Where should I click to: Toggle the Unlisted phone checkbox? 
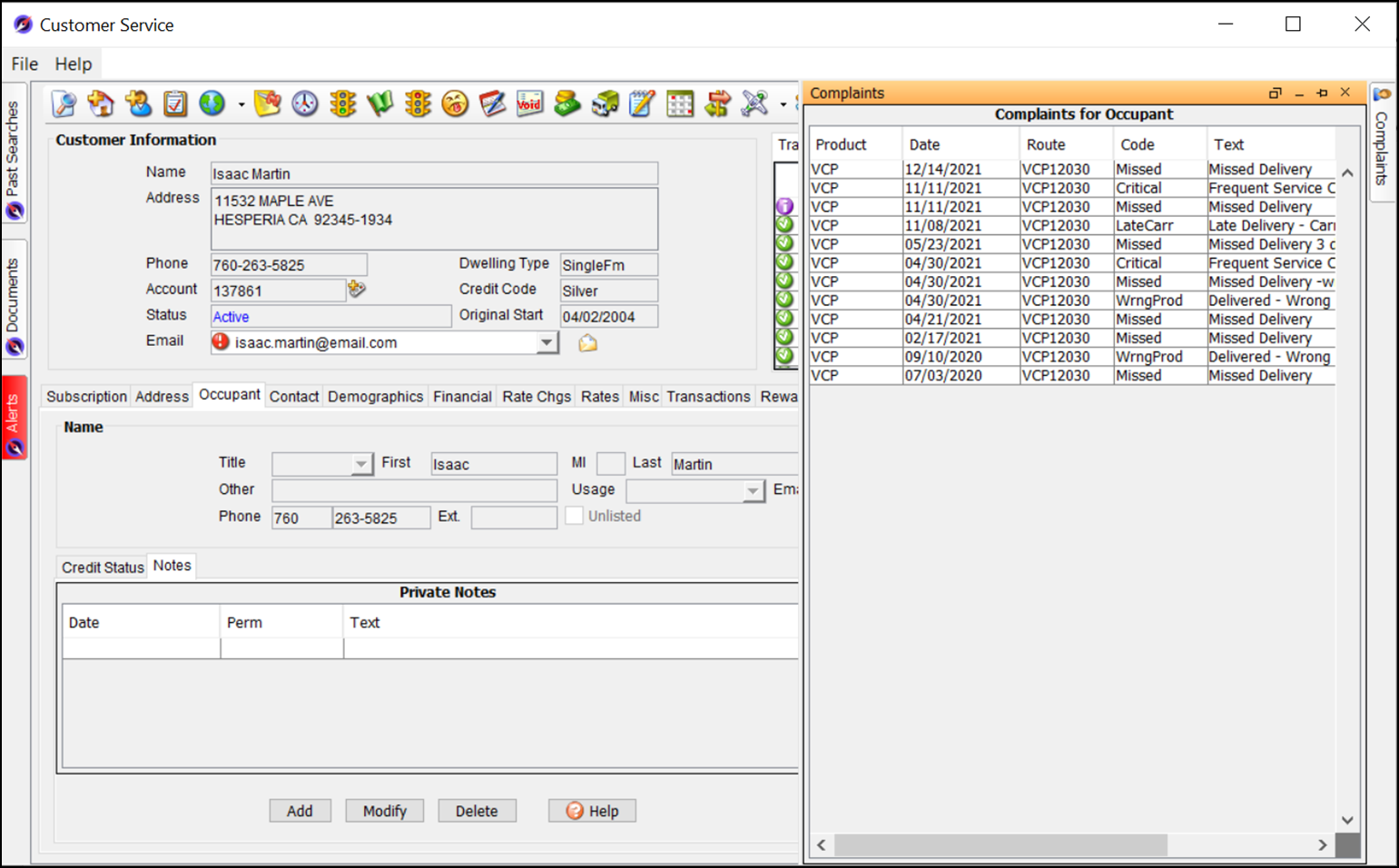[x=574, y=516]
